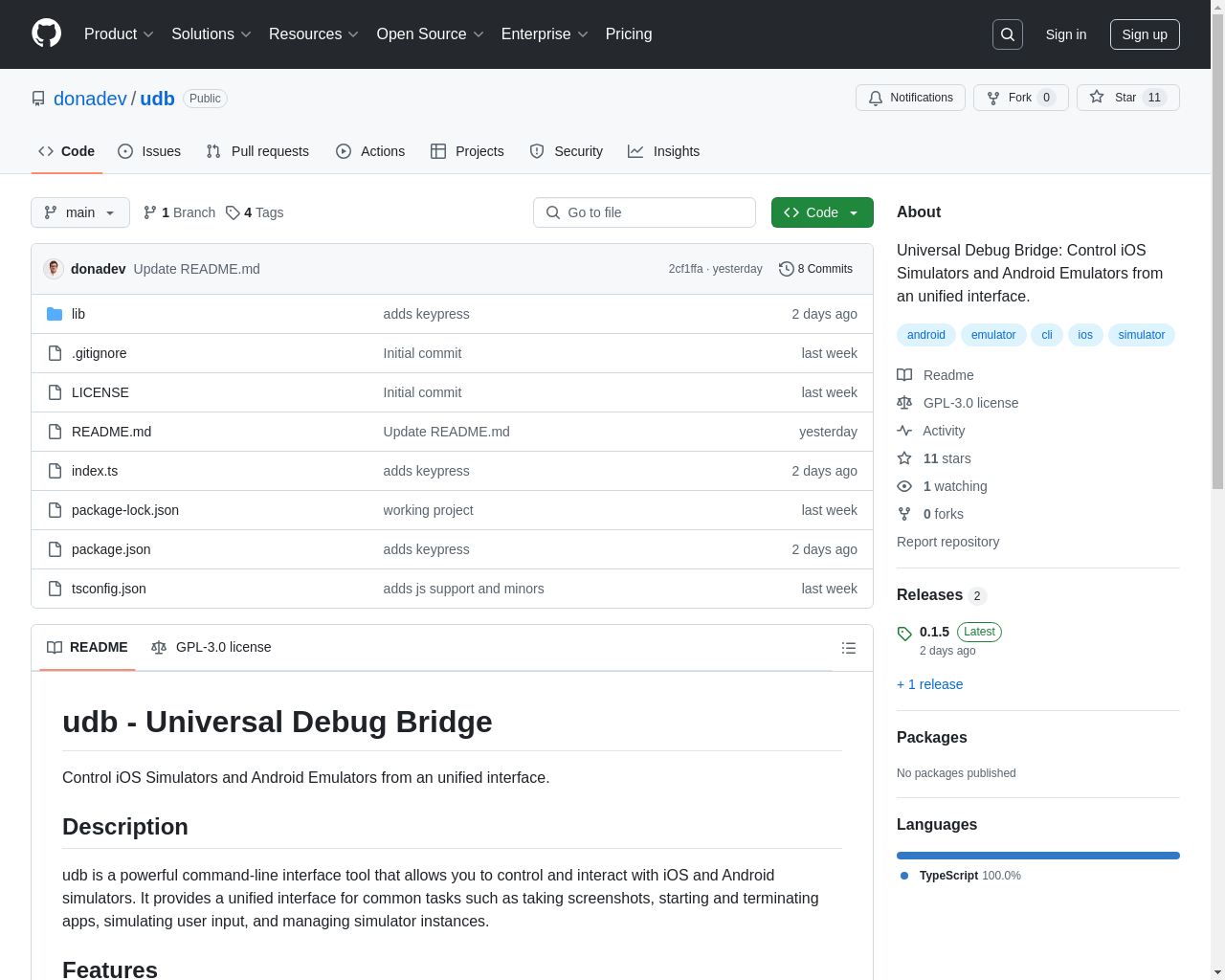
Task: Open package.json file
Action: tap(111, 549)
